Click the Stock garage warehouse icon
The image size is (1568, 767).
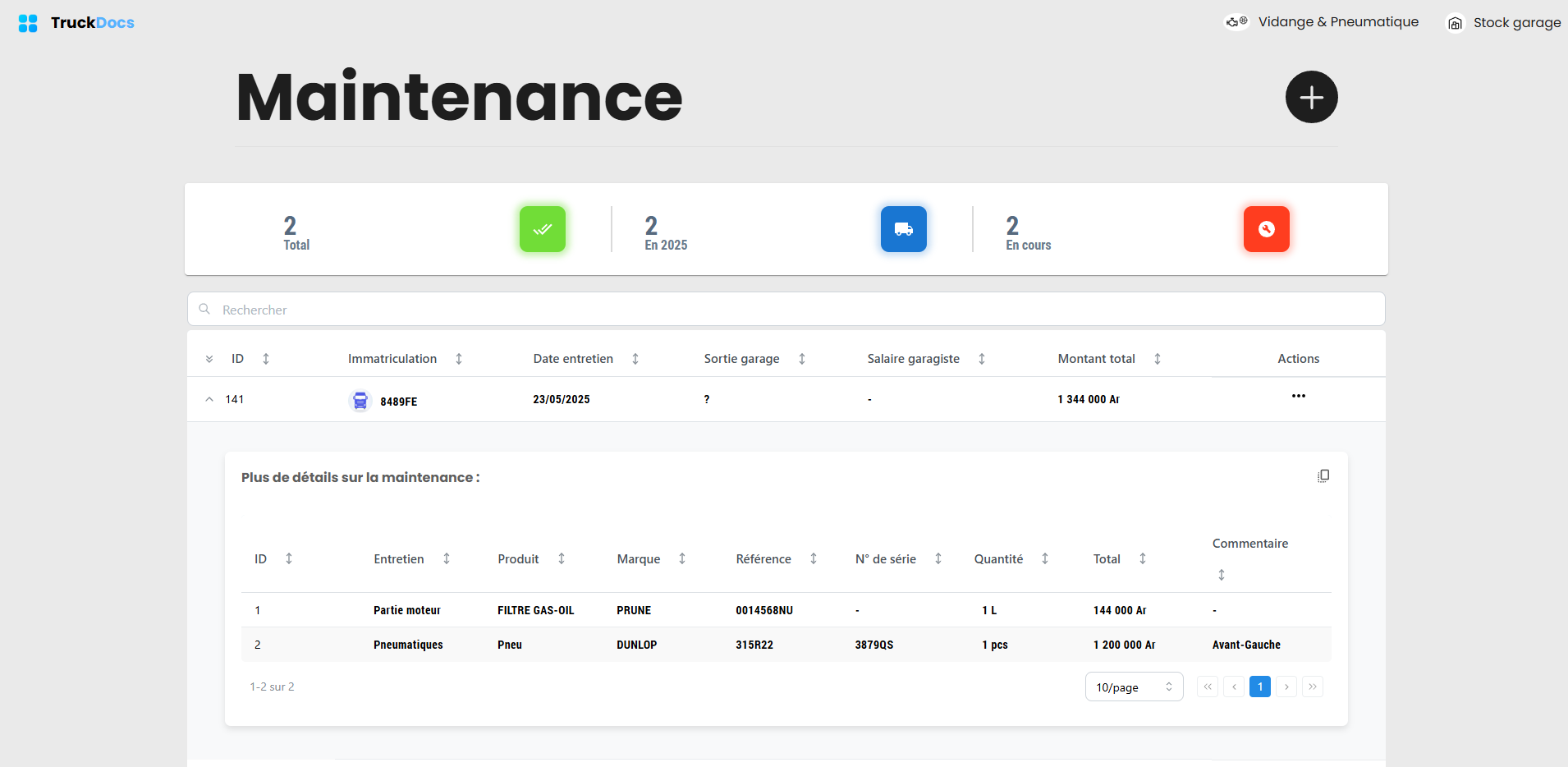[1455, 23]
